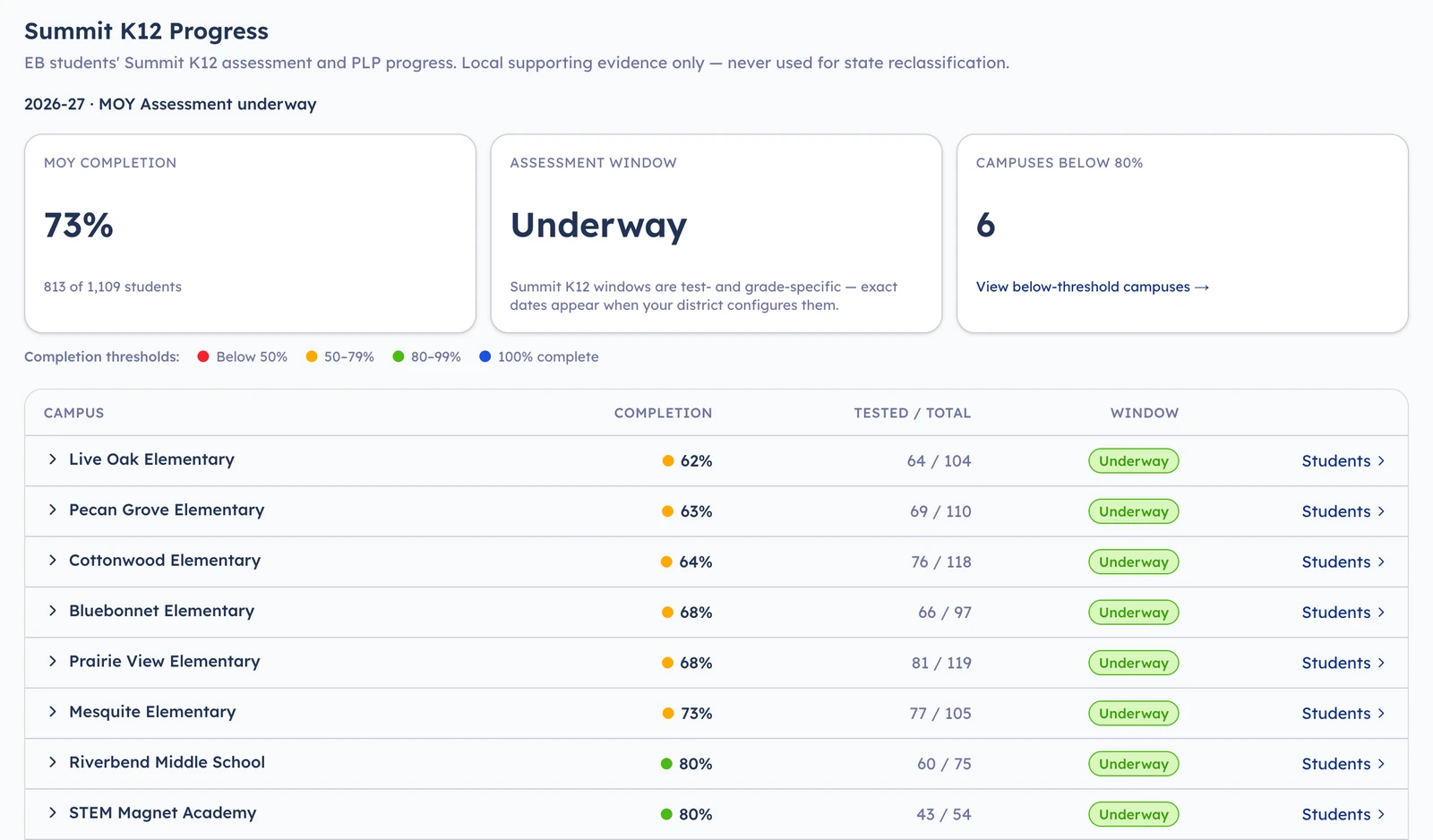Click the Completion column header

click(663, 413)
